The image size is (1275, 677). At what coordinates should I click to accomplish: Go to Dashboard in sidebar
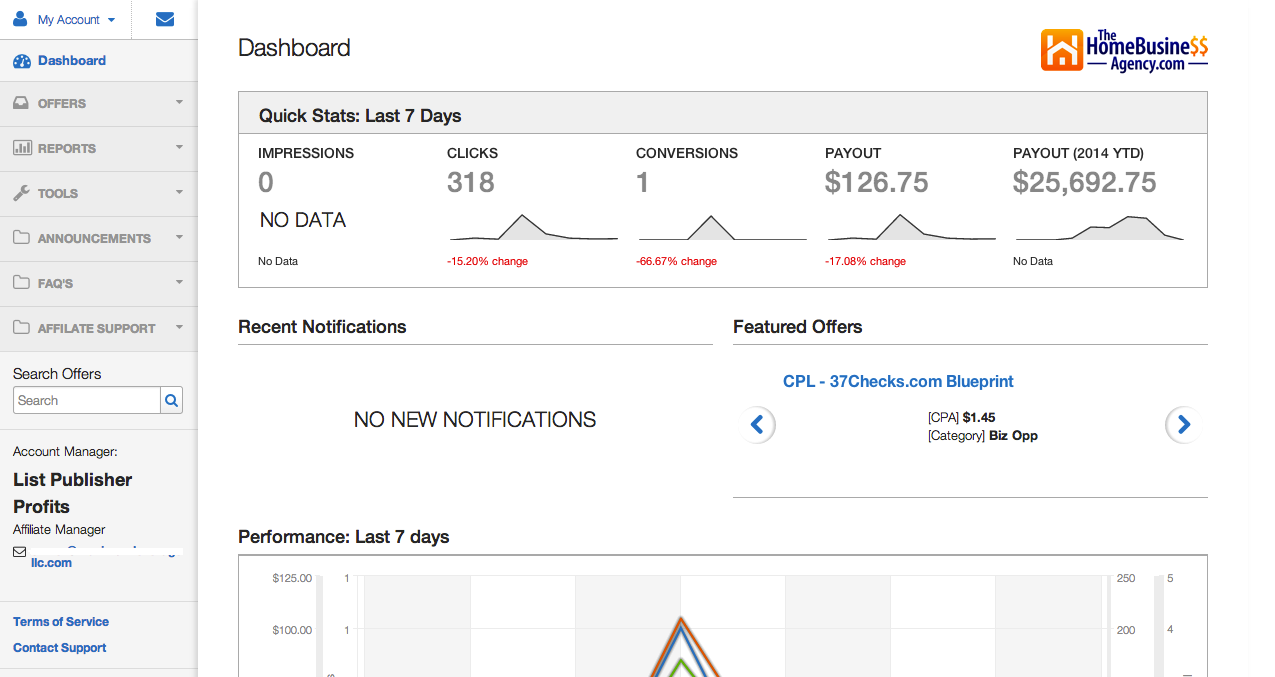click(x=99, y=61)
